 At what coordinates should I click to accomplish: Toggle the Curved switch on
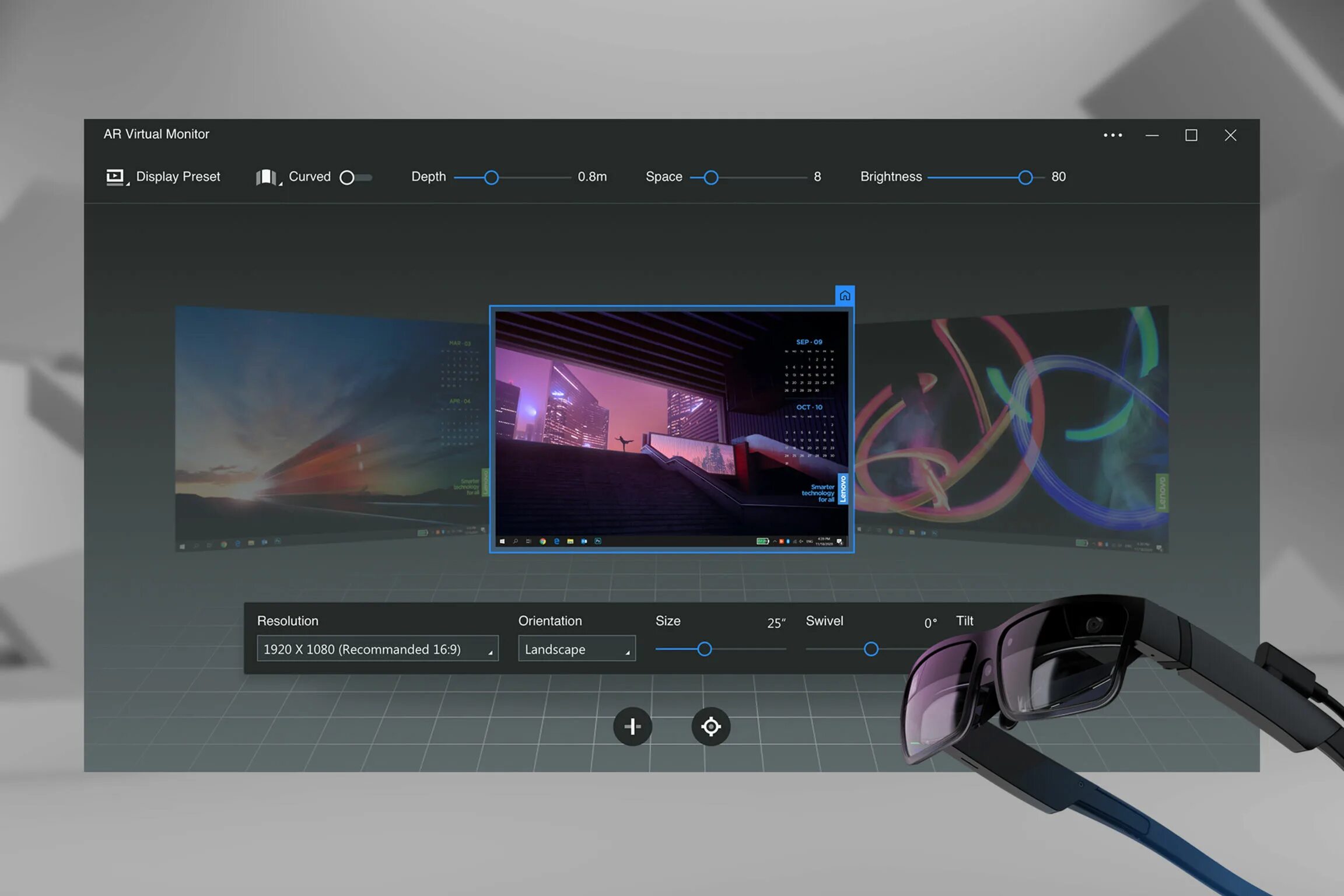(355, 177)
